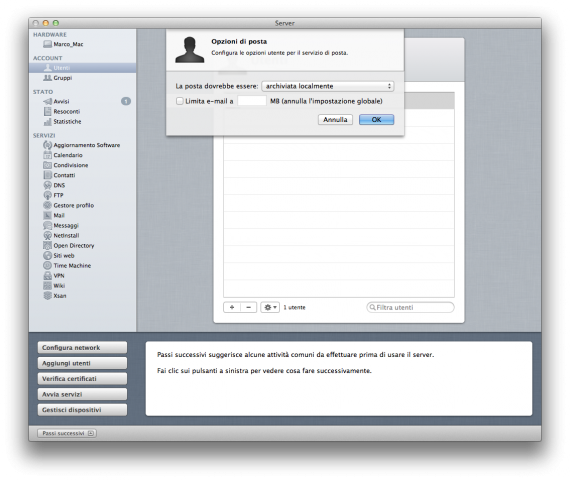Enable Limita e-mail a checkbox
The image size is (570, 481).
180,101
